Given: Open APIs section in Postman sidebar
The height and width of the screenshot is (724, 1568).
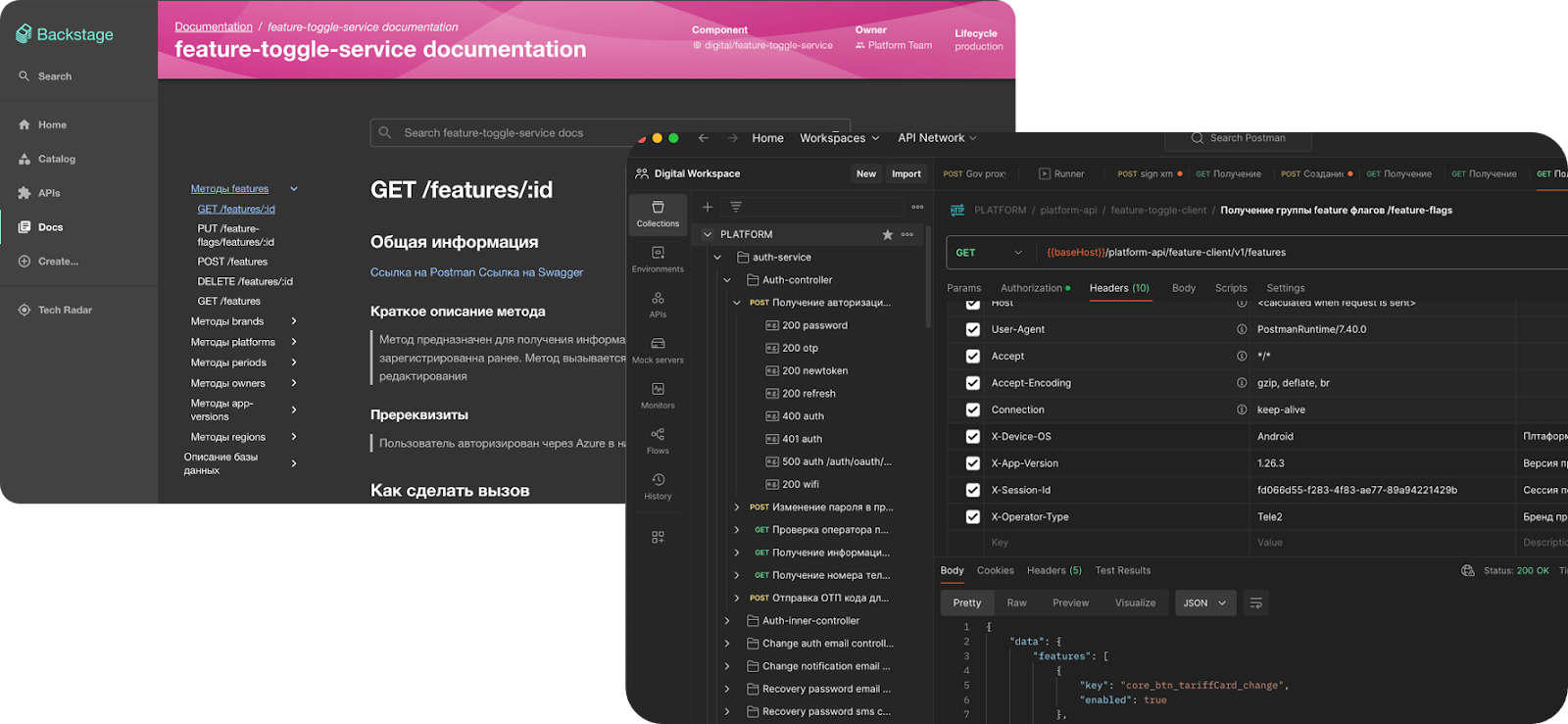Looking at the screenshot, I should (658, 305).
